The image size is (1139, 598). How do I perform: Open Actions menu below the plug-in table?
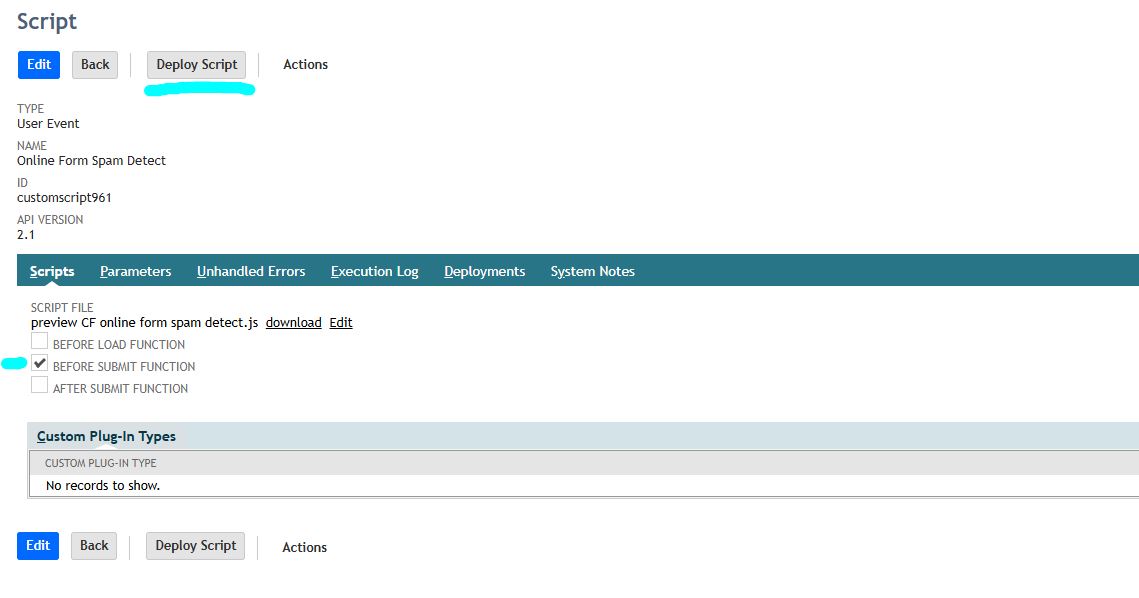pyautogui.click(x=304, y=547)
